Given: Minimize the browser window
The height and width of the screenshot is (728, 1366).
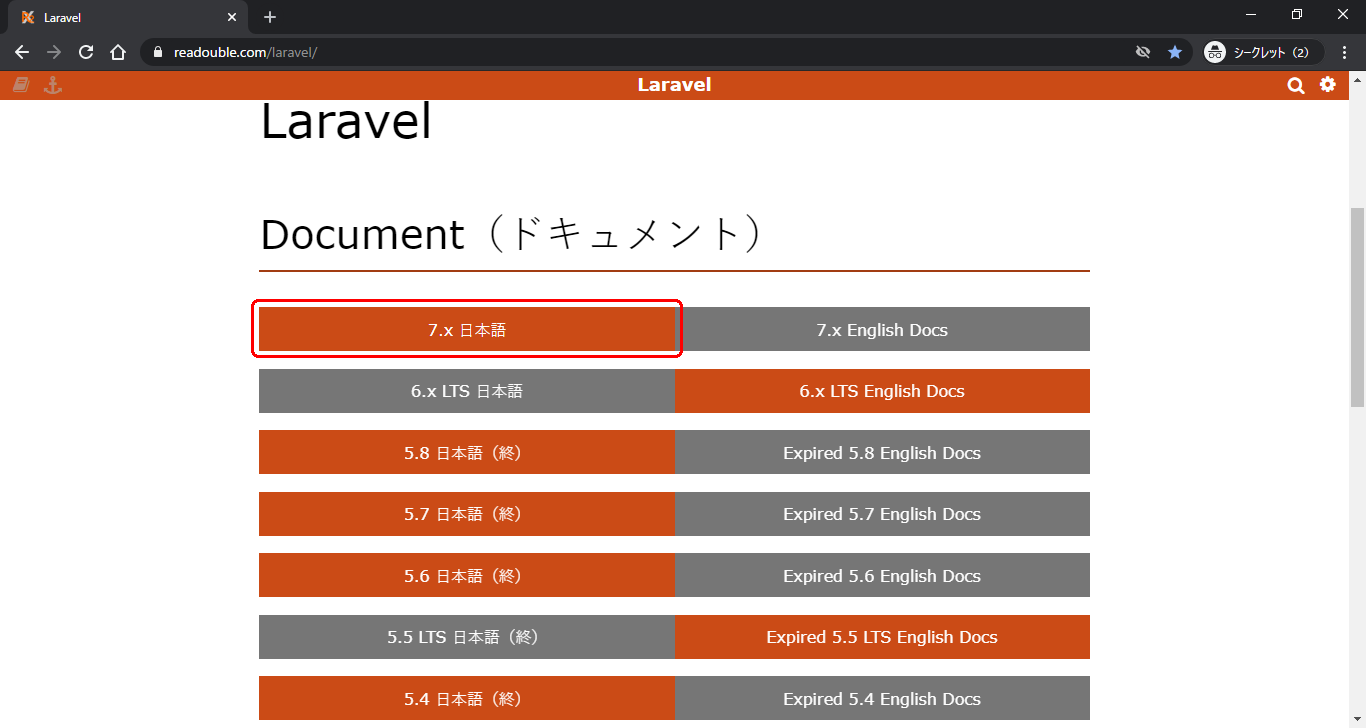Looking at the screenshot, I should point(1251,14).
